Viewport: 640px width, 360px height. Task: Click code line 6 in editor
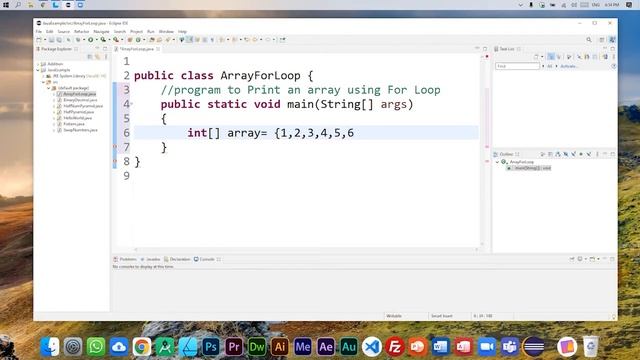click(306, 133)
